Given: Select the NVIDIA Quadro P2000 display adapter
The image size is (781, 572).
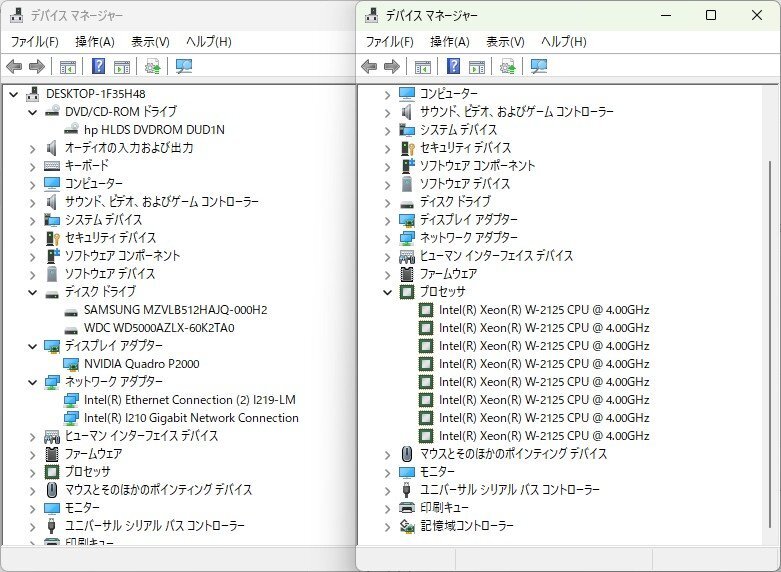Looking at the screenshot, I should pos(141,364).
